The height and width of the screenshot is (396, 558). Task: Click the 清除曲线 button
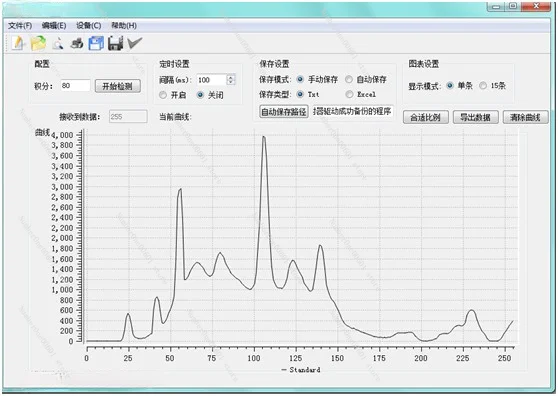525,117
